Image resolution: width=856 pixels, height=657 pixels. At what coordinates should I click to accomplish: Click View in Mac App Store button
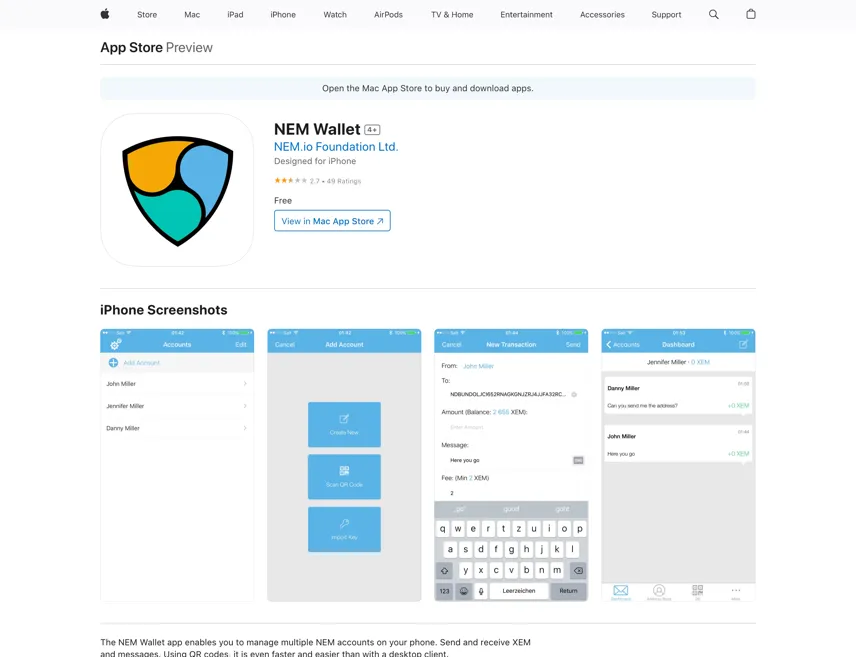pyautogui.click(x=332, y=221)
